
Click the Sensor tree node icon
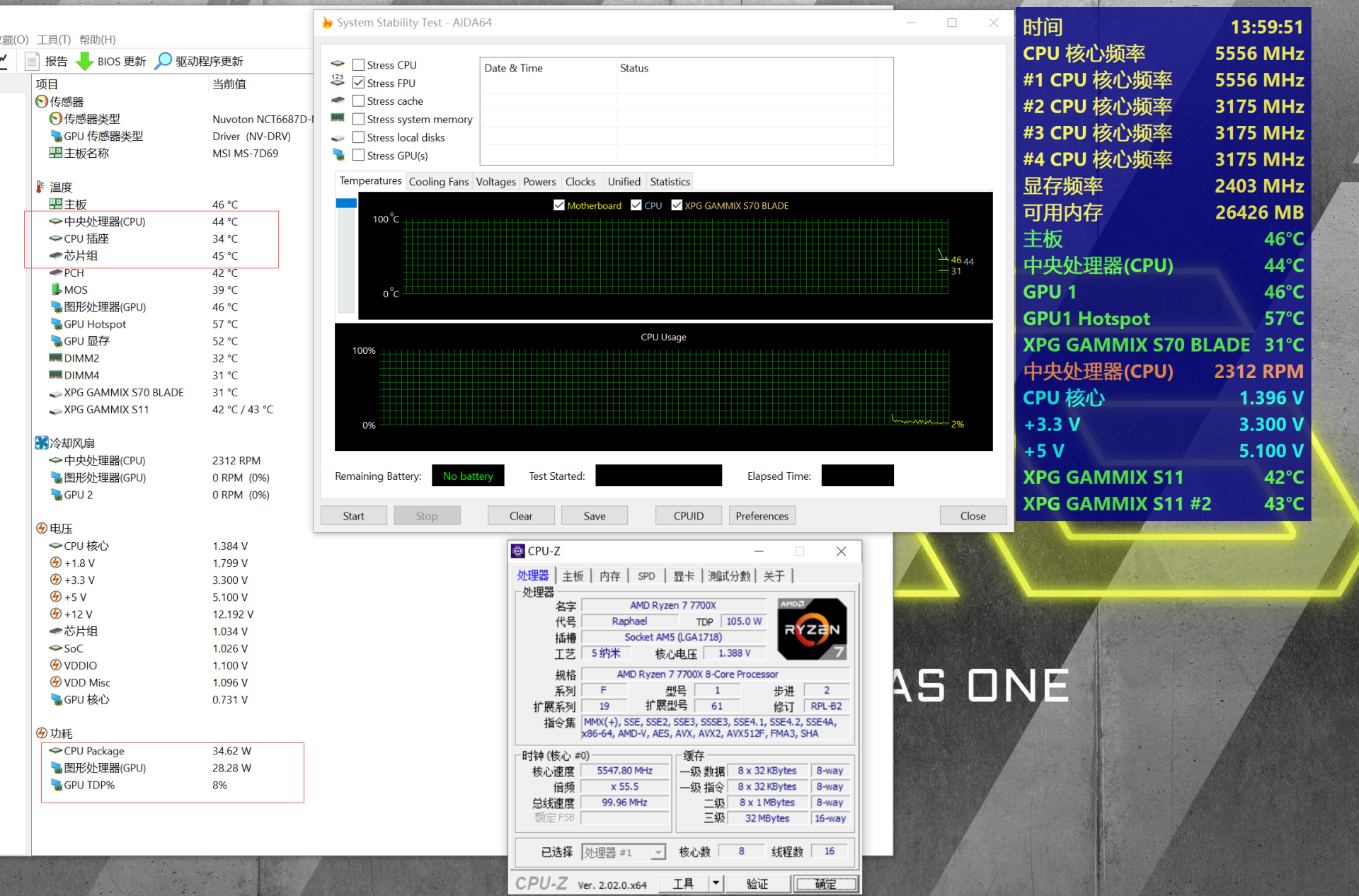pos(42,102)
